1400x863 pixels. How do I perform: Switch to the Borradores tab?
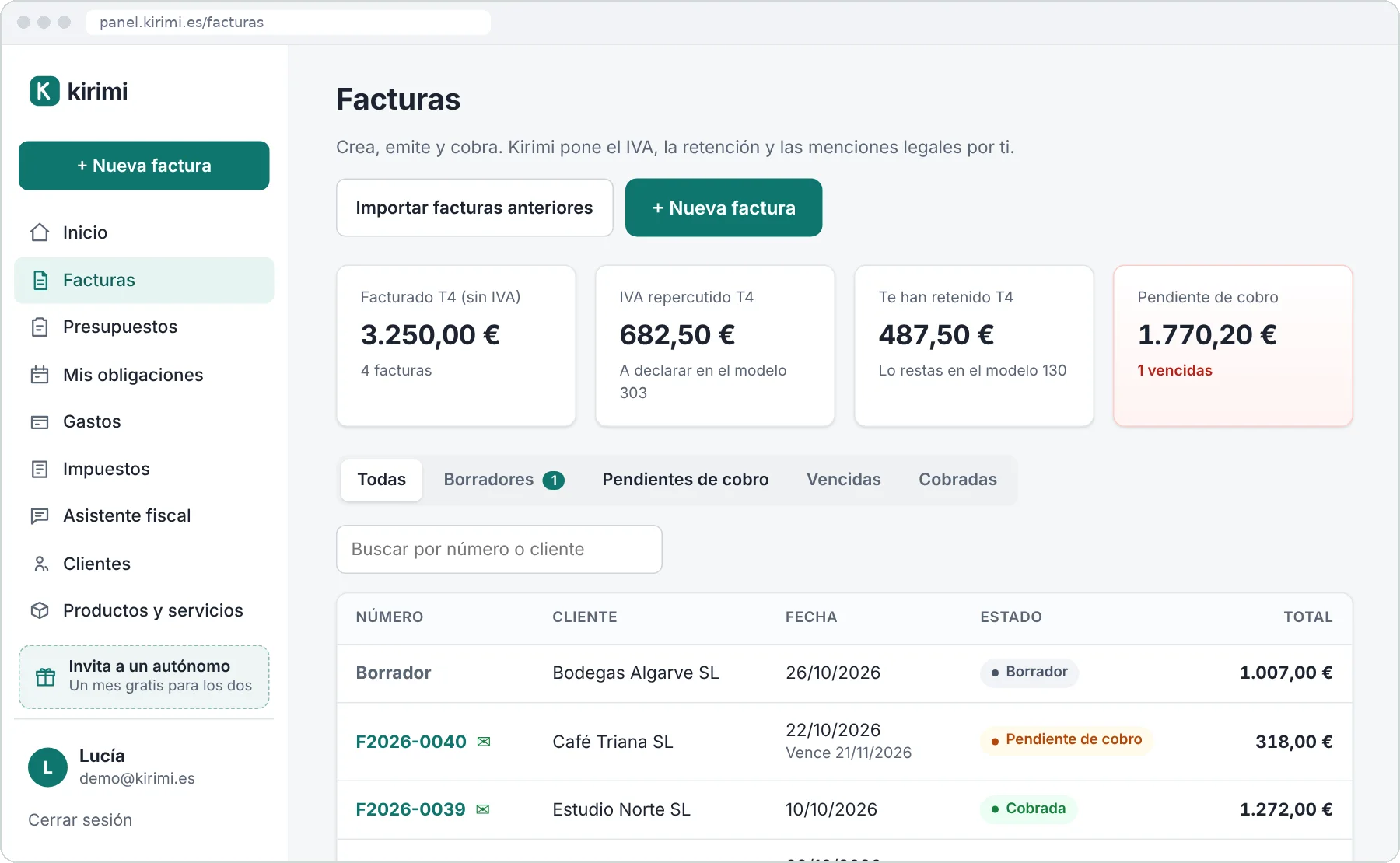(503, 480)
